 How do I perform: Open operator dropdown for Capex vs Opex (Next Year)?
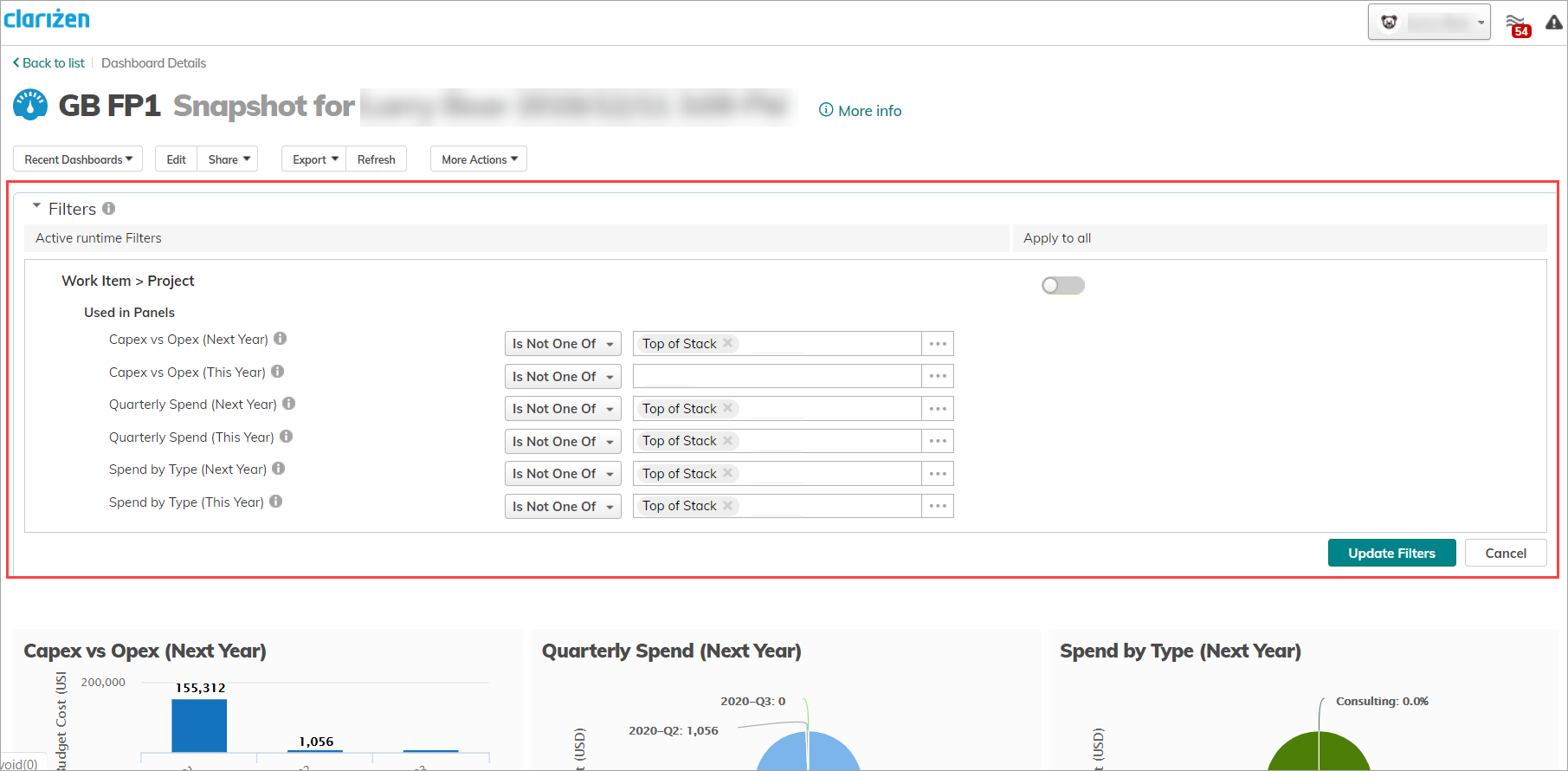[x=563, y=344]
